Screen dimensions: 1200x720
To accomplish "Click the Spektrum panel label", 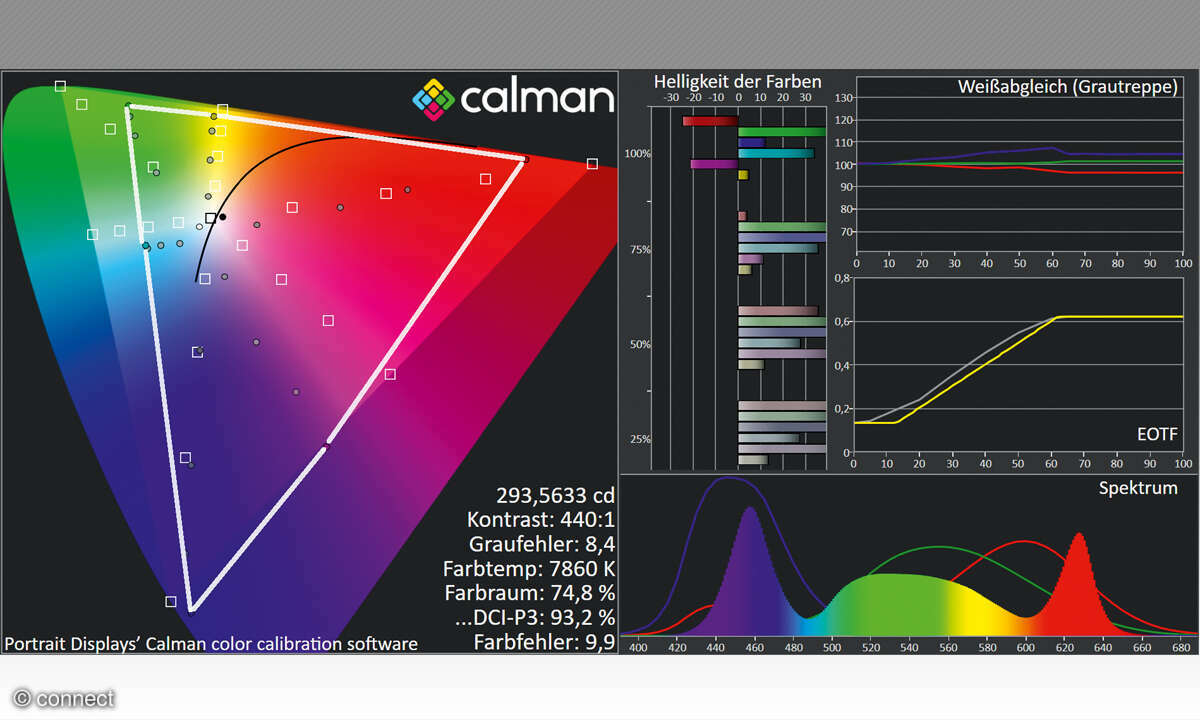I will pos(1138,488).
